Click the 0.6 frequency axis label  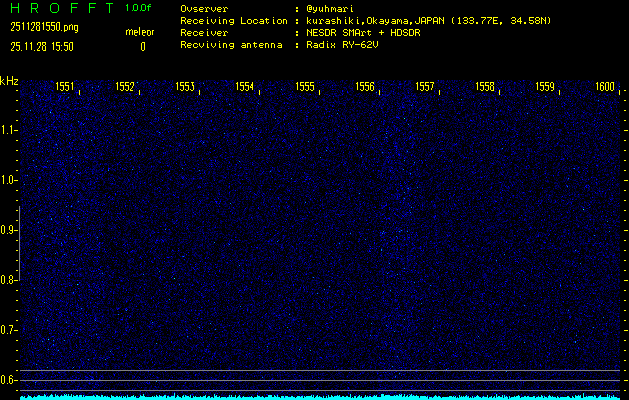9,380
